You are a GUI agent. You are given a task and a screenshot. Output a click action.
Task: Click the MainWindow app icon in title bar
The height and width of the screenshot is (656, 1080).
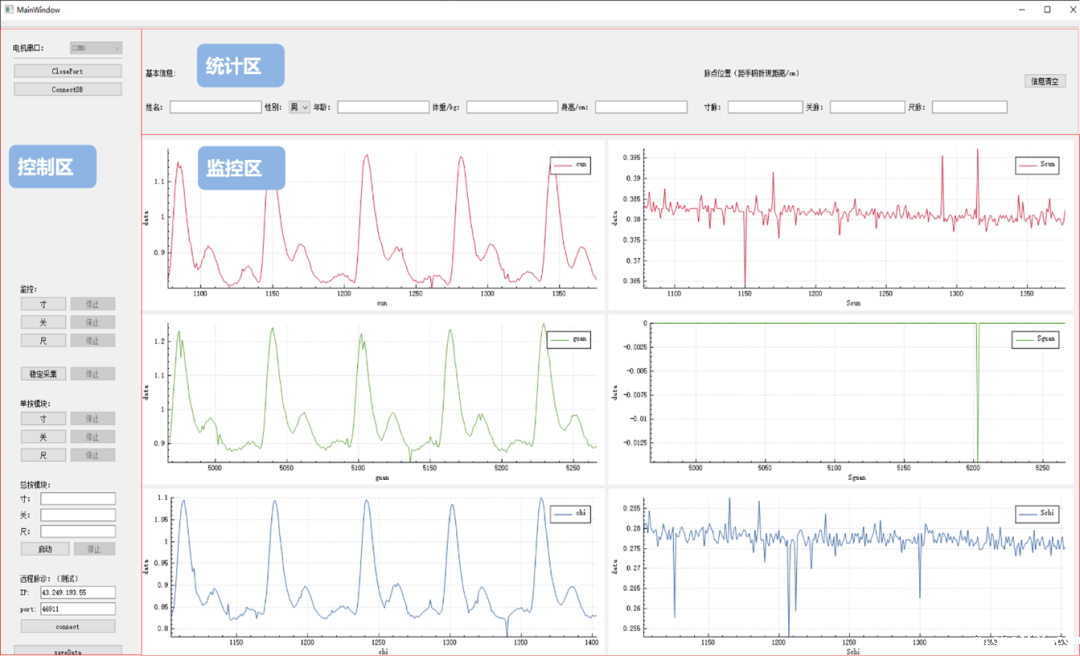coord(8,9)
